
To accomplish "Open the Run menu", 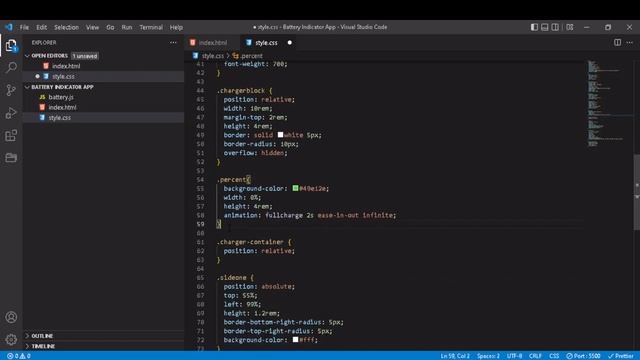I will tap(127, 27).
